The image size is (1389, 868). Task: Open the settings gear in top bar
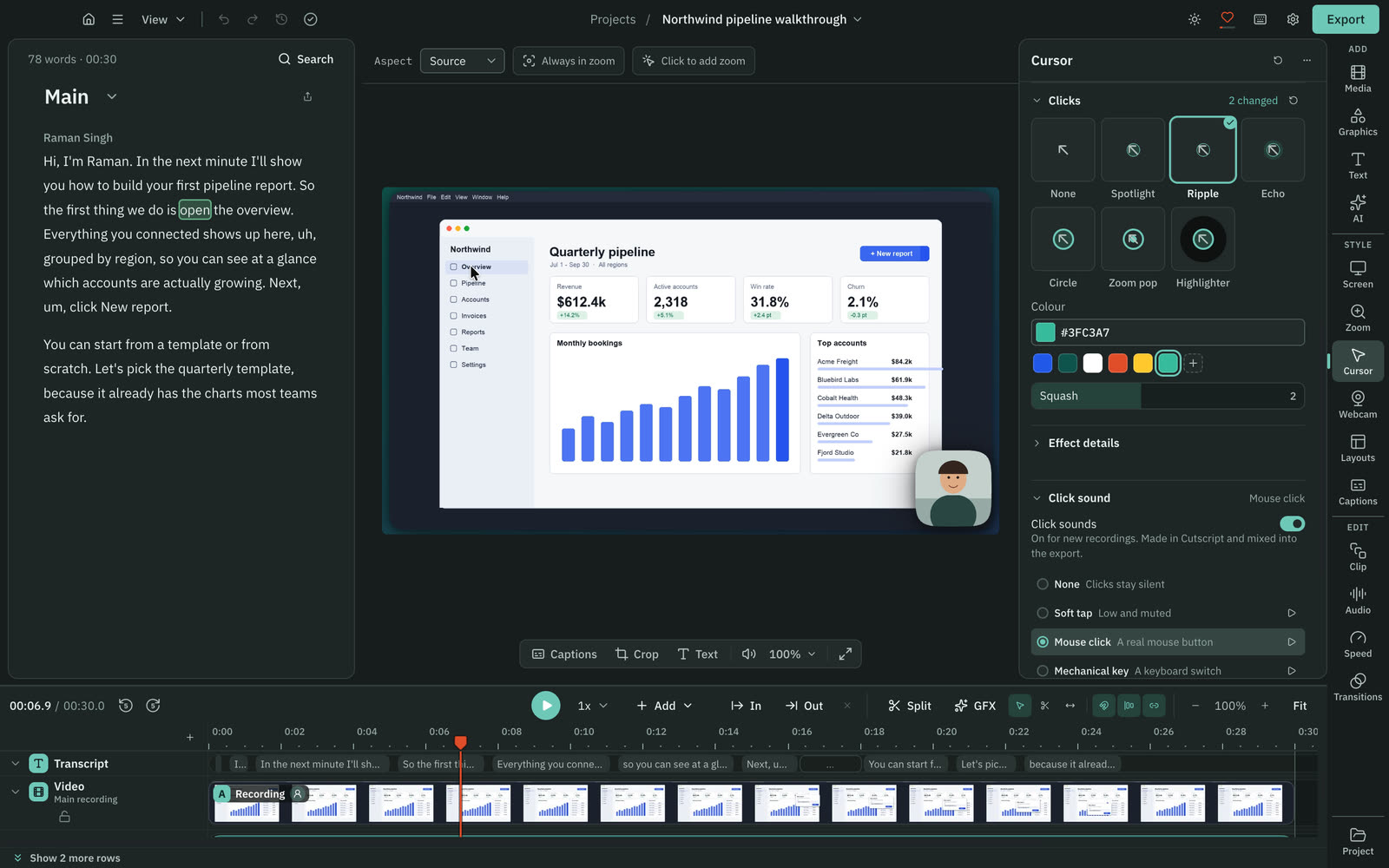pos(1293,19)
